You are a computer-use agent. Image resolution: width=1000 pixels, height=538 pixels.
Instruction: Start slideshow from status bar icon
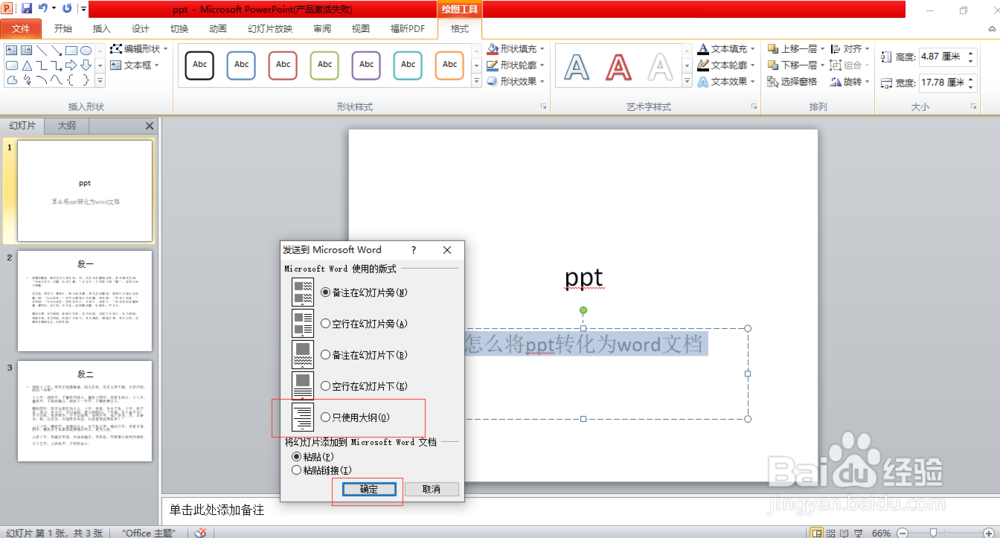point(858,533)
